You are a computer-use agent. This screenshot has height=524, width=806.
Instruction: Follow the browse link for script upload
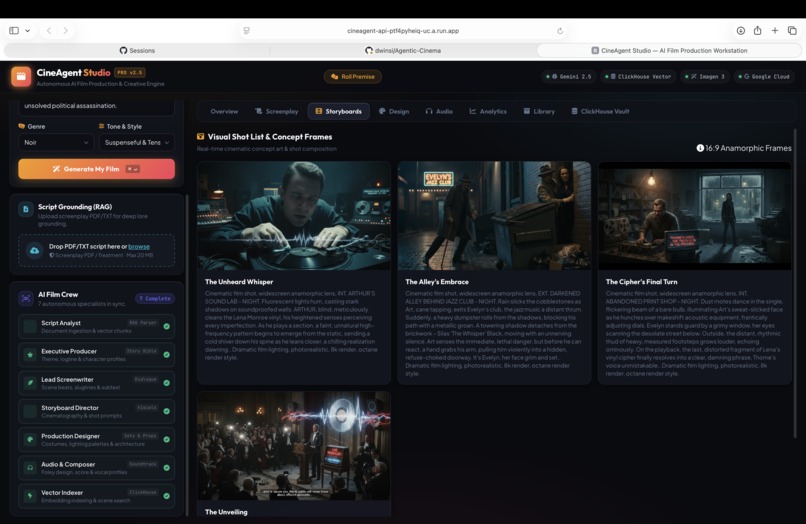[139, 246]
